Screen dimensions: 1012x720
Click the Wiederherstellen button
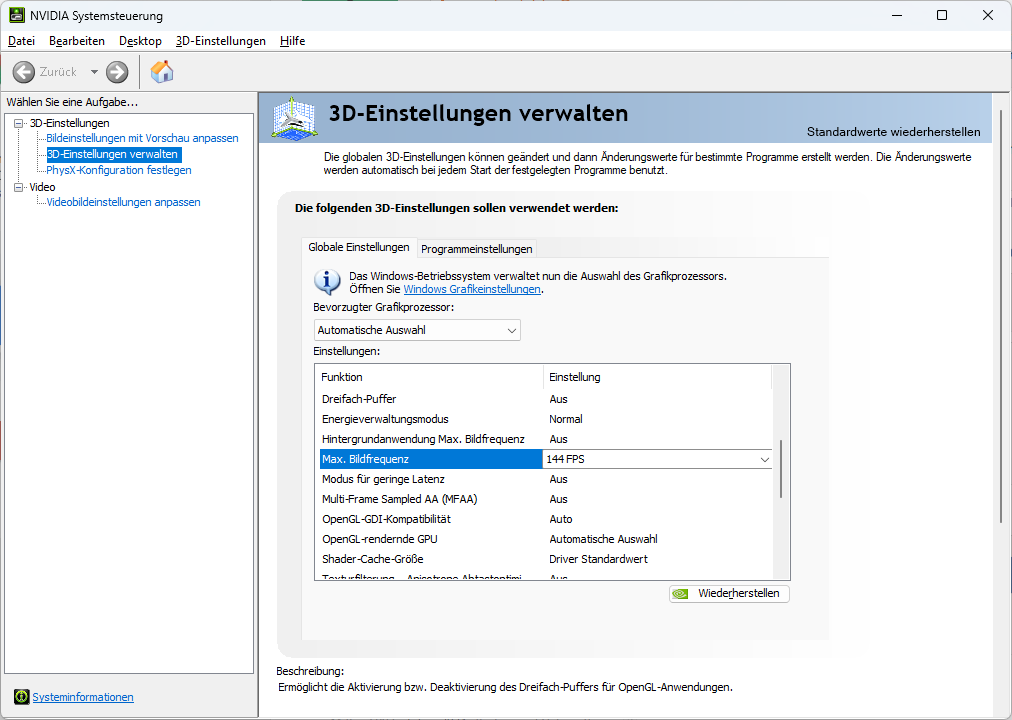[x=729, y=594]
